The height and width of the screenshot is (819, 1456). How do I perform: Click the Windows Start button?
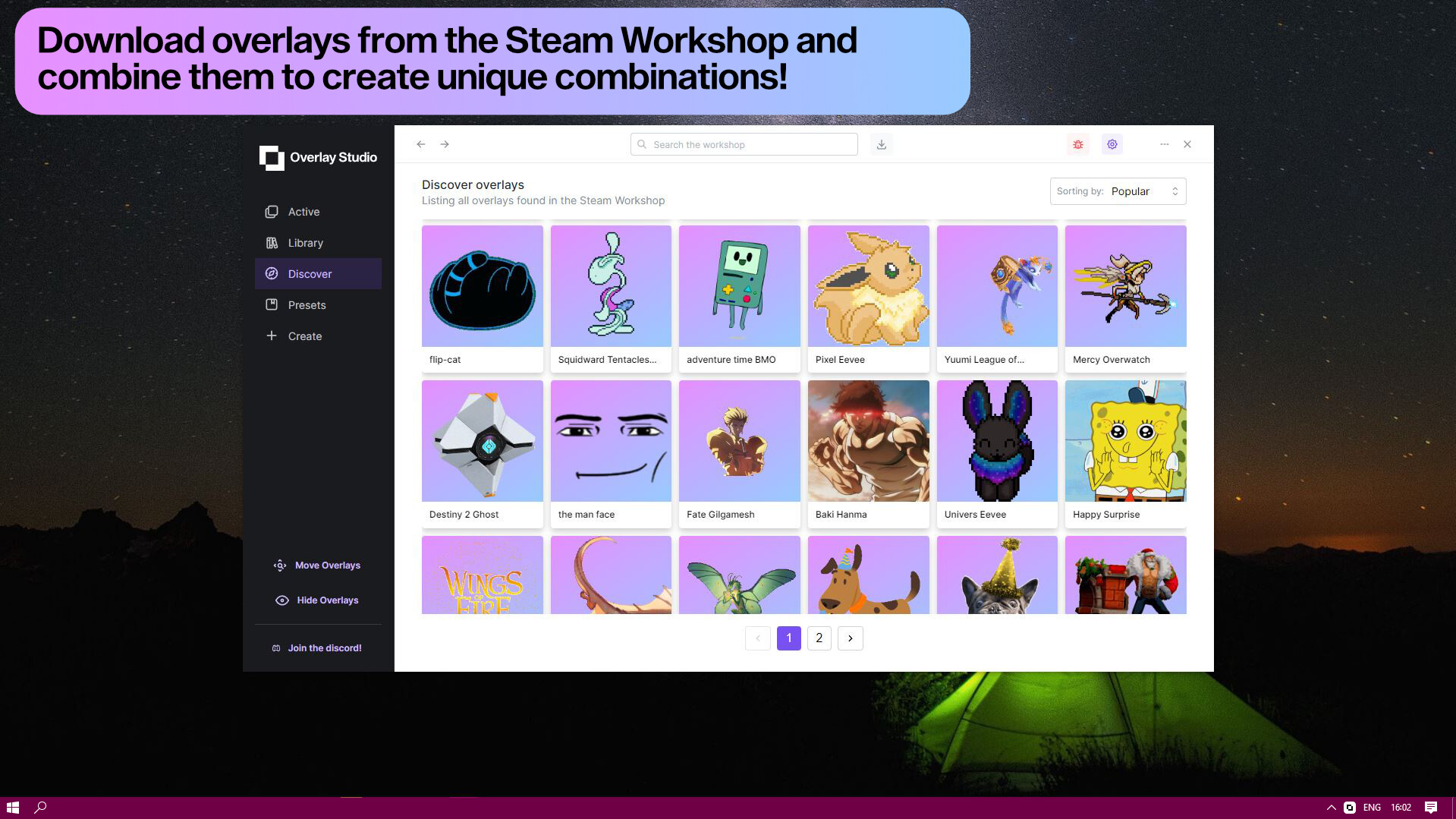pyautogui.click(x=13, y=807)
